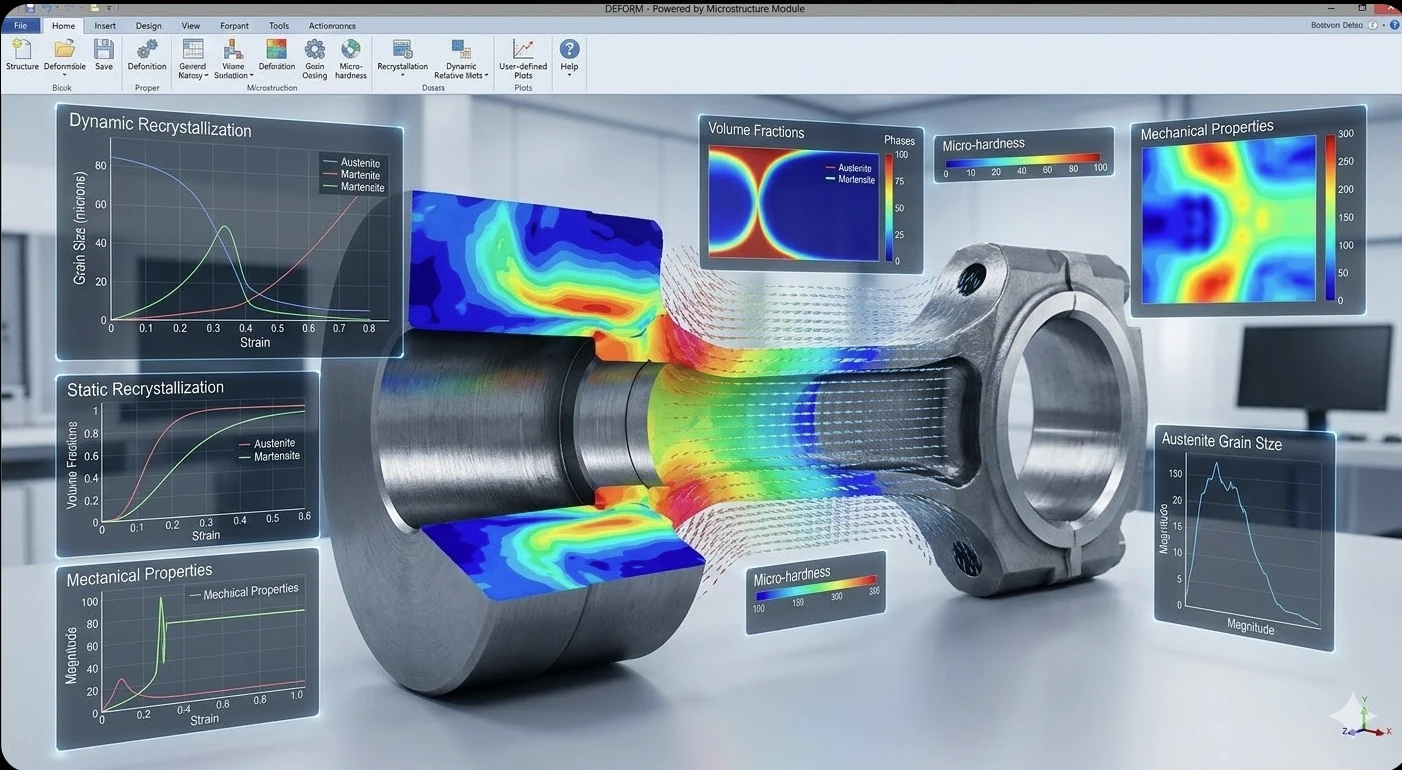Switch to the Insert ribbon tab
The image size is (1402, 770).
point(105,25)
